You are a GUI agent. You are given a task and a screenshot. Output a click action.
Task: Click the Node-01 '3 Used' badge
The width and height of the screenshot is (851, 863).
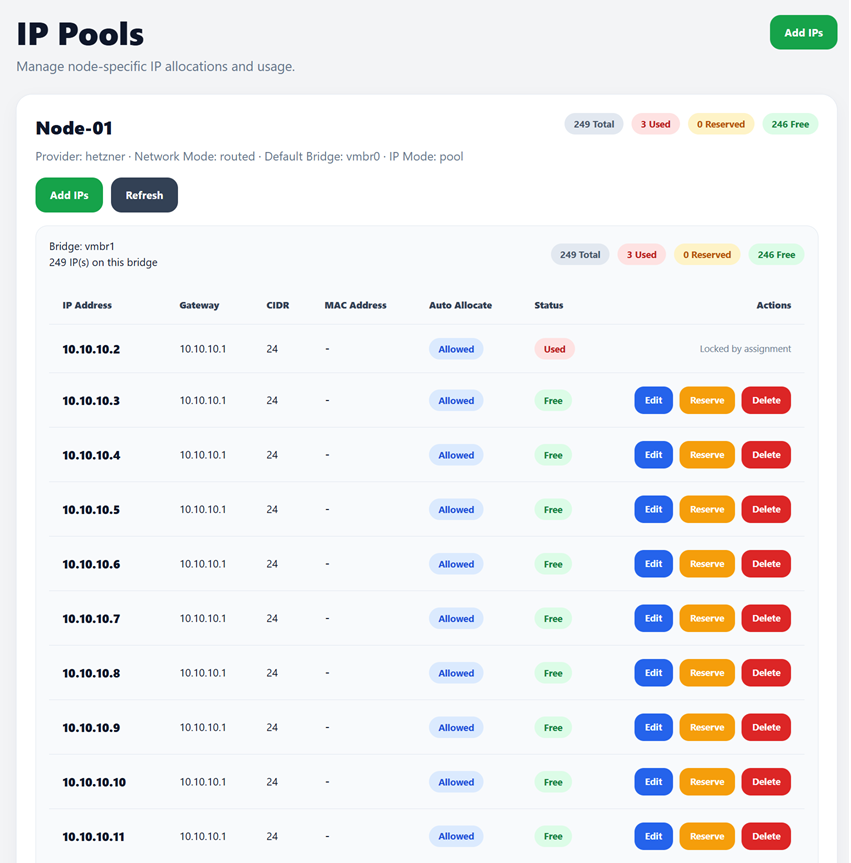[x=655, y=124]
